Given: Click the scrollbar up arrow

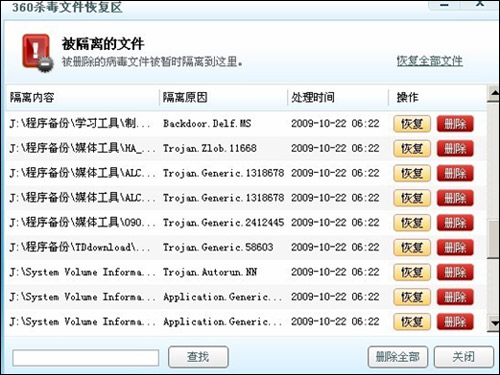Looking at the screenshot, I should click(x=493, y=94).
